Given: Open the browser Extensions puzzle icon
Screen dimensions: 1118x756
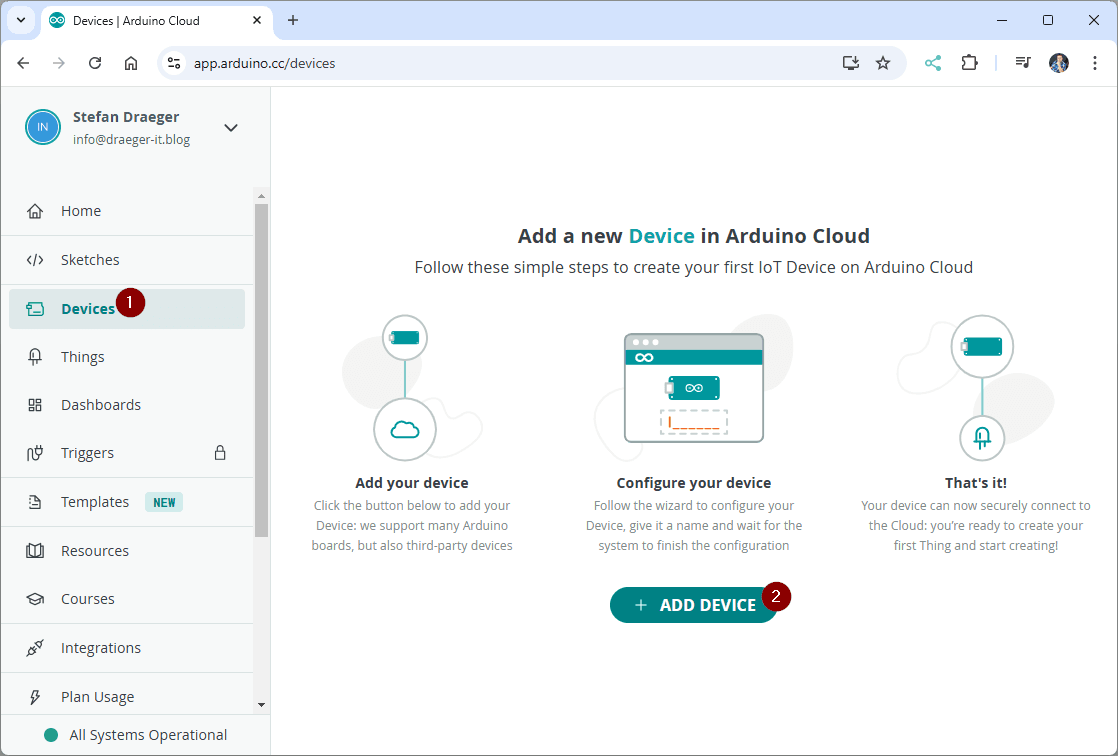Looking at the screenshot, I should (969, 63).
